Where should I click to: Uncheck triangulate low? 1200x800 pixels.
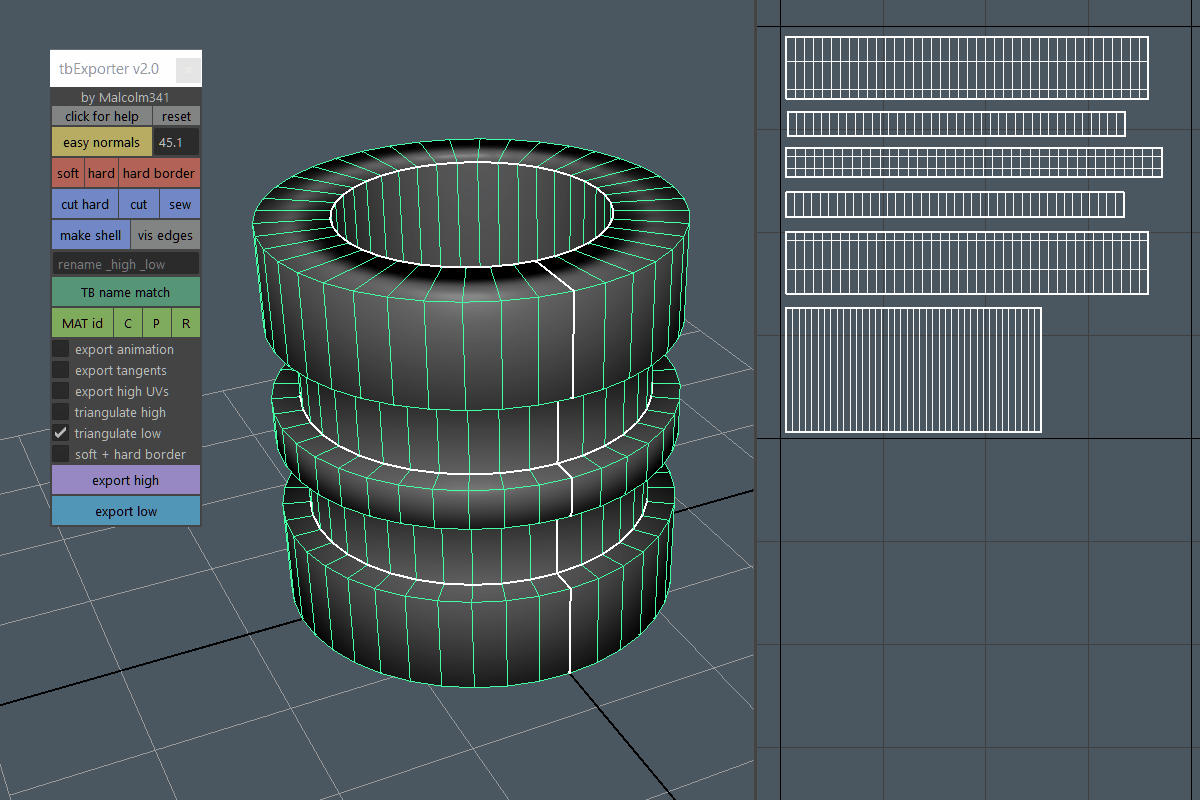[x=61, y=433]
